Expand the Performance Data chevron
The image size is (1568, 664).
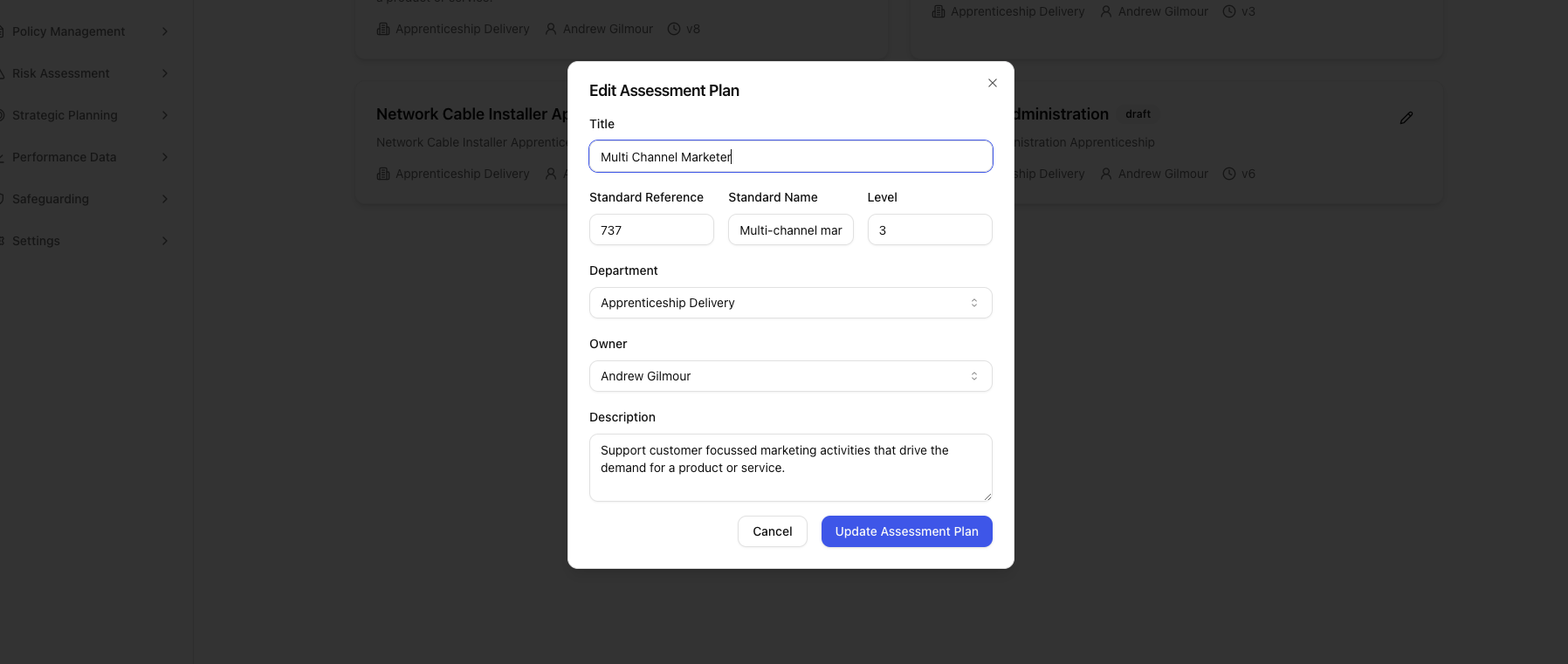(165, 157)
